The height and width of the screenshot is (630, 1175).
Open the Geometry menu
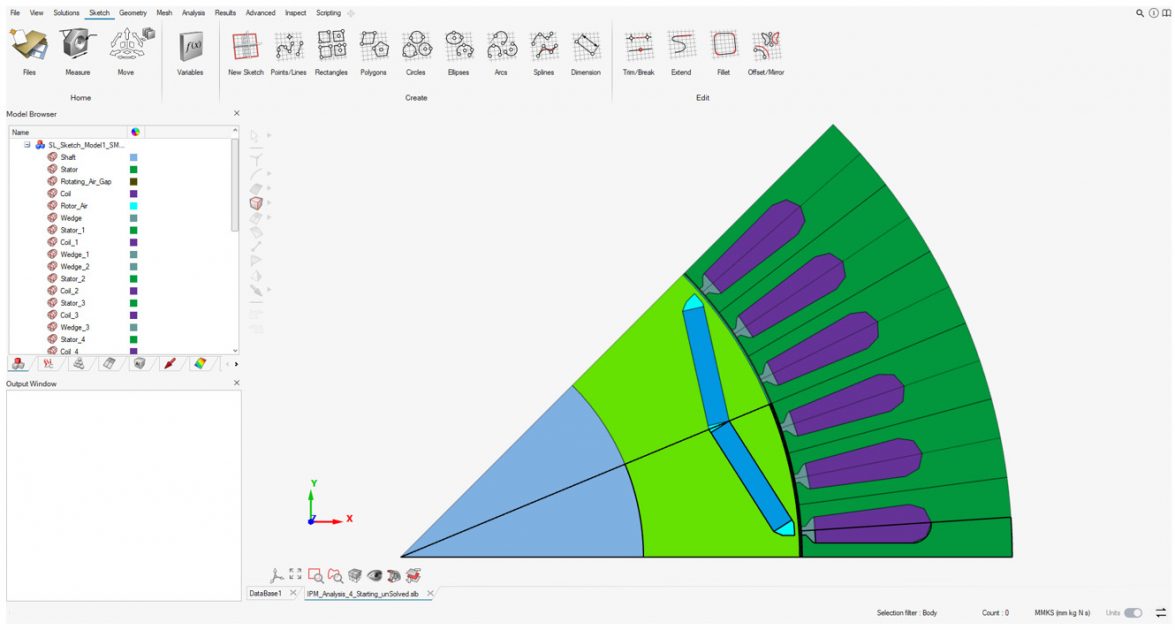(x=131, y=12)
